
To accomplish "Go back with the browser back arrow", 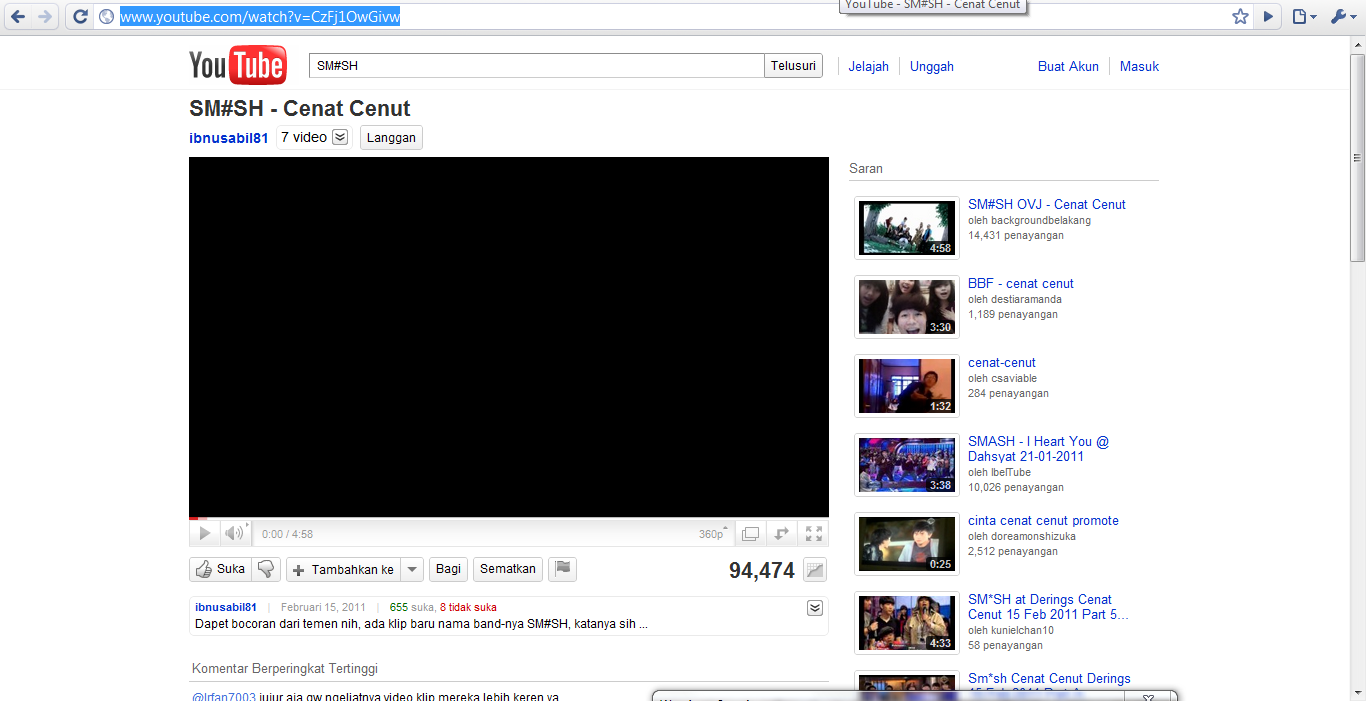I will click(x=17, y=17).
